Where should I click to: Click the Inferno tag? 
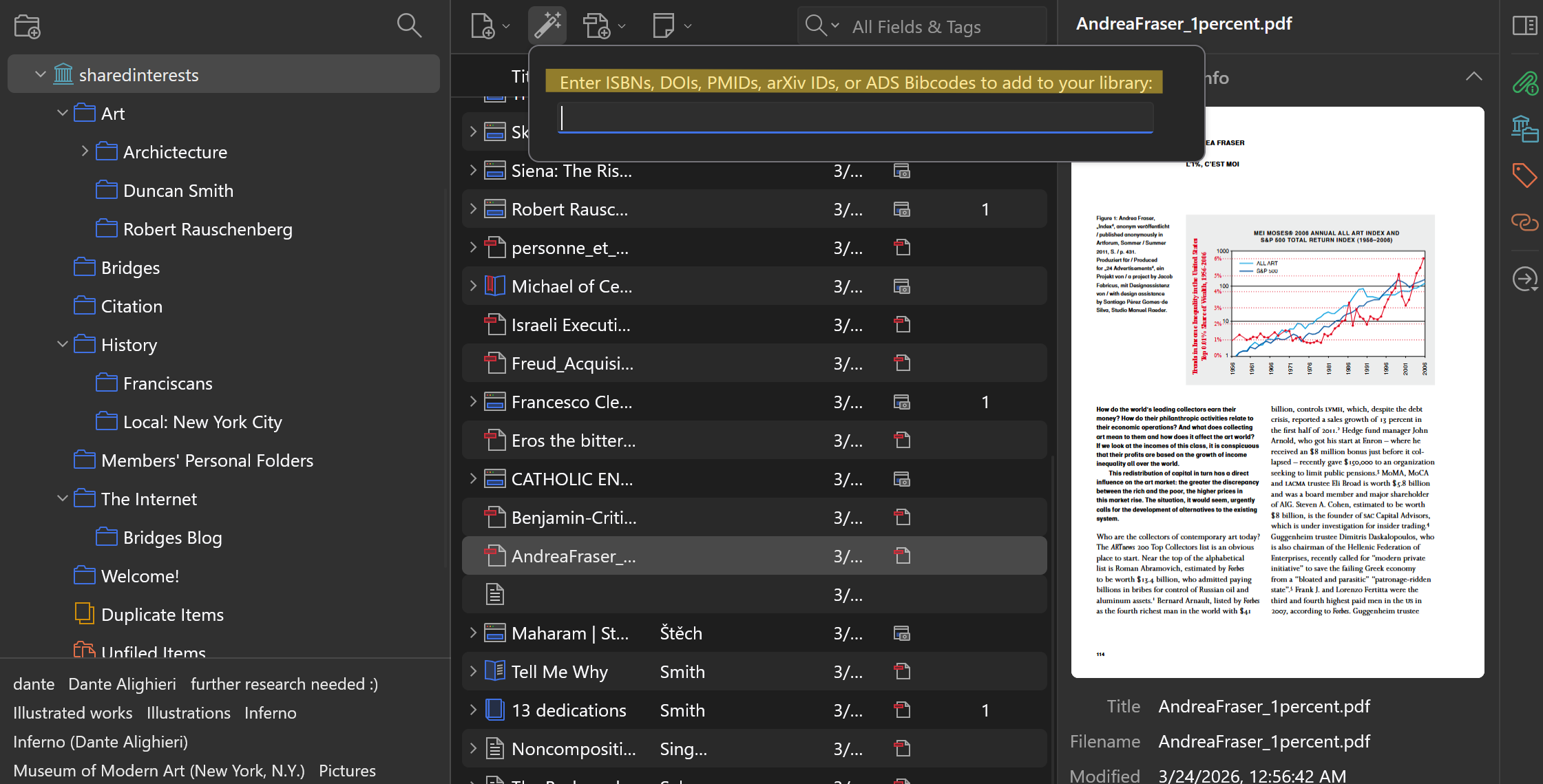[x=270, y=713]
